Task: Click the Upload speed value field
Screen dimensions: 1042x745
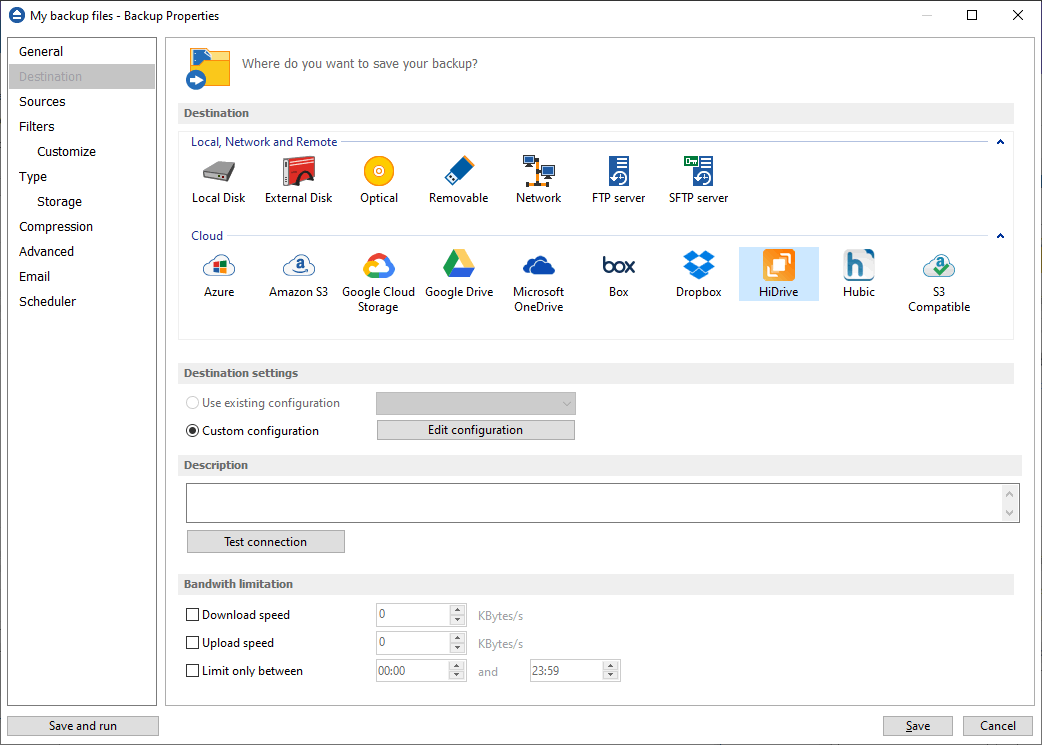Action: [x=413, y=643]
